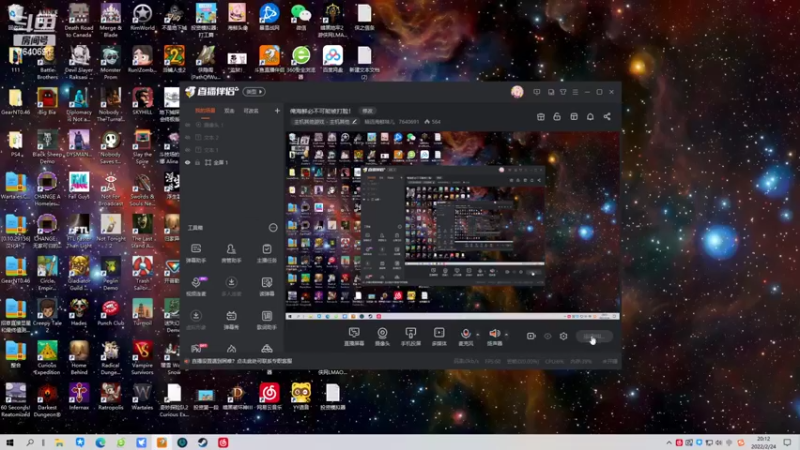800x450 pixels.
Task: Open the lyrics assistant tool
Action: pyautogui.click(x=266, y=320)
